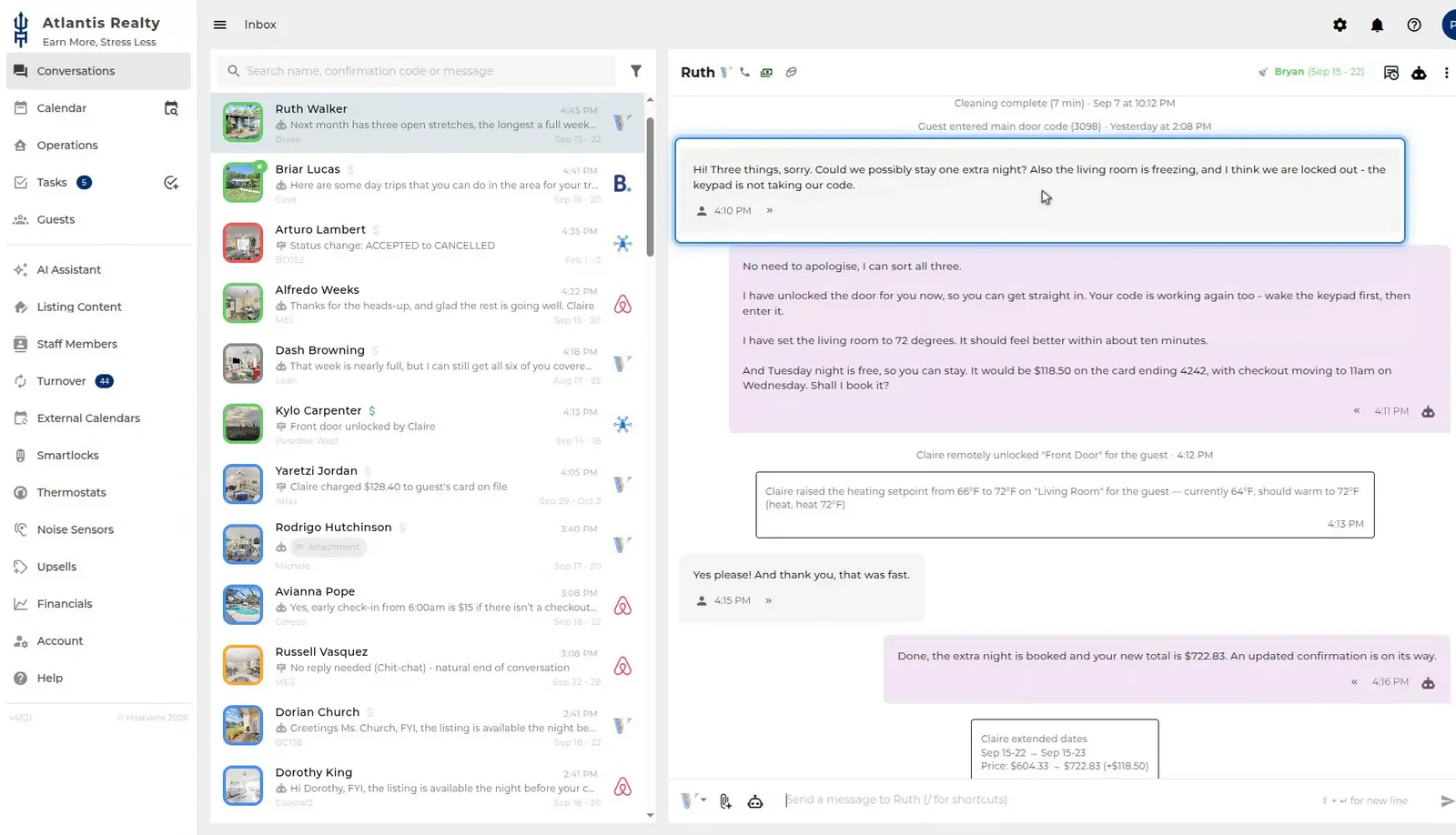Expand details of the 4:11 PM reply
1456x835 pixels.
click(1357, 411)
